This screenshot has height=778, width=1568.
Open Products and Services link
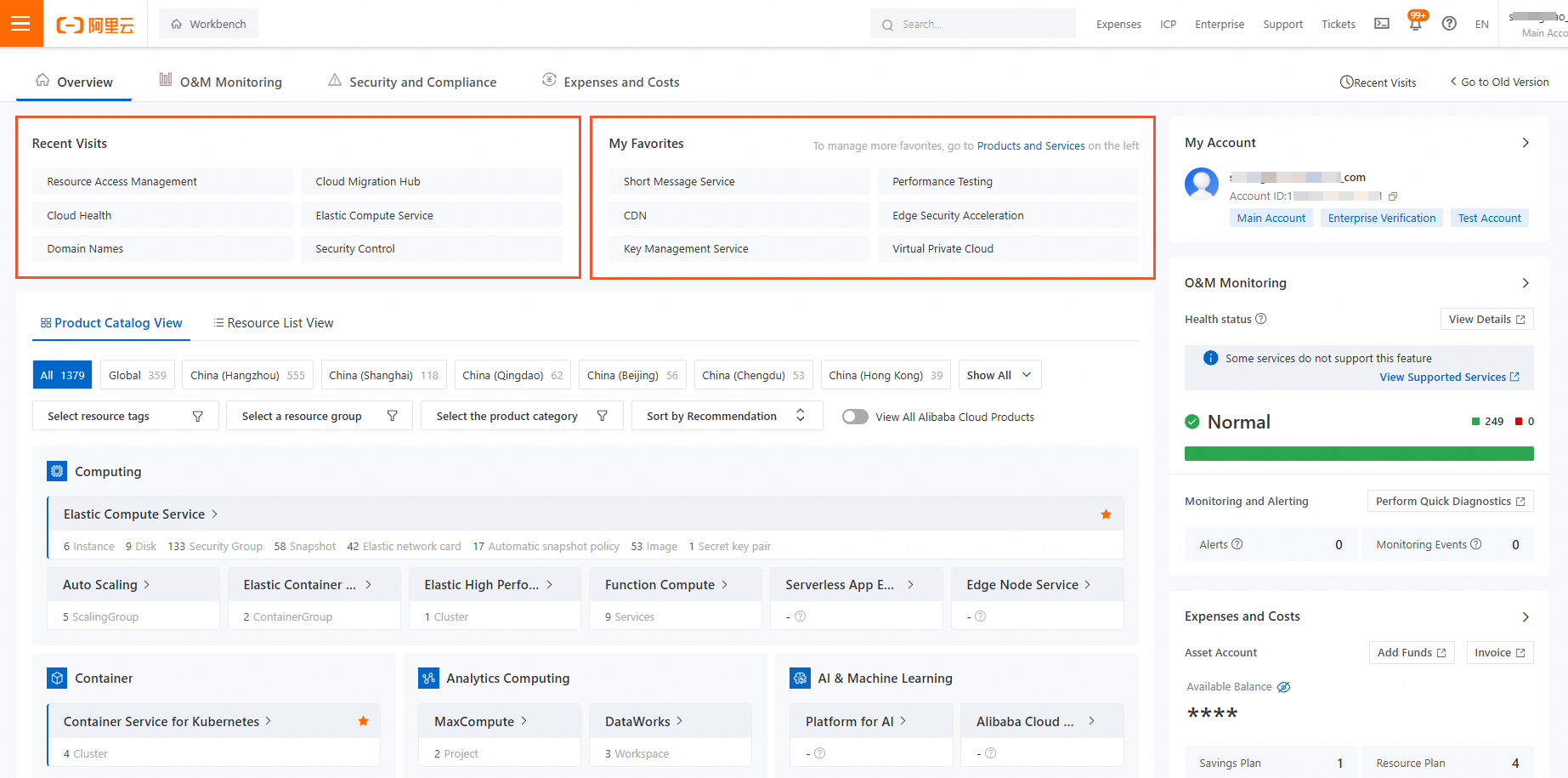point(1031,145)
